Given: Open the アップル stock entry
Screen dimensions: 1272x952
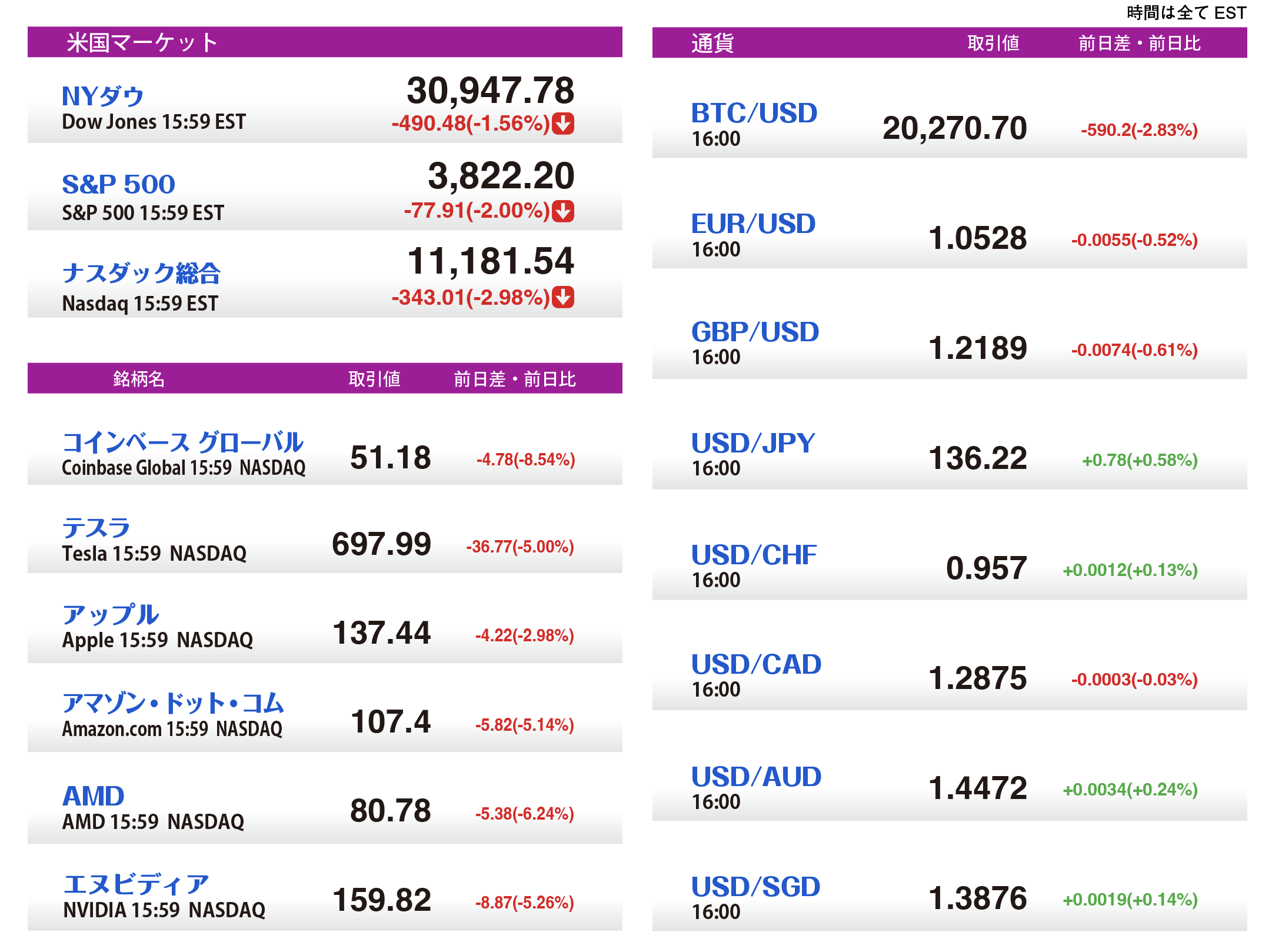Looking at the screenshot, I should [111, 615].
